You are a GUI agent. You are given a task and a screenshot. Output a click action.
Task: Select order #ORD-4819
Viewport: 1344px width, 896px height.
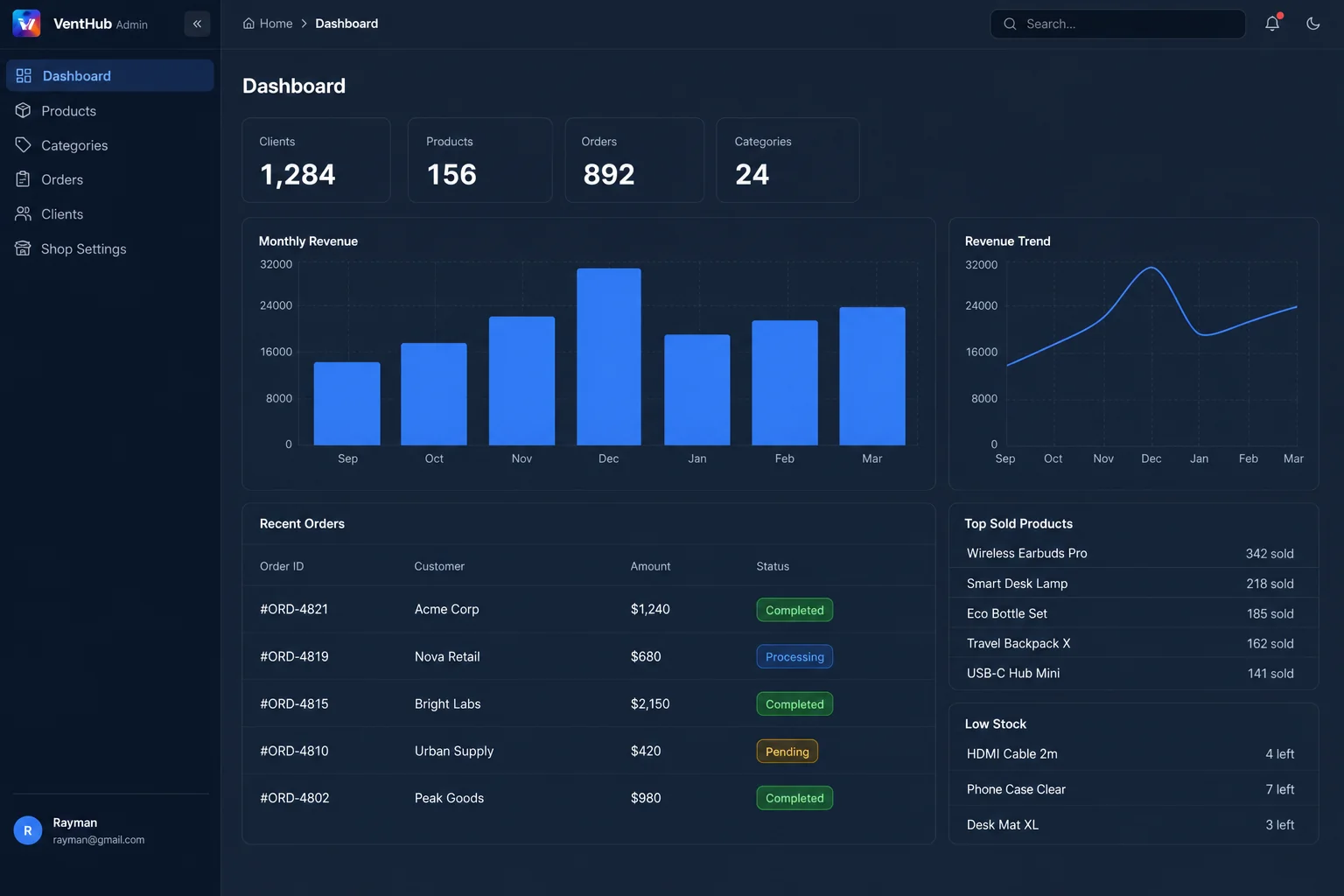click(589, 656)
